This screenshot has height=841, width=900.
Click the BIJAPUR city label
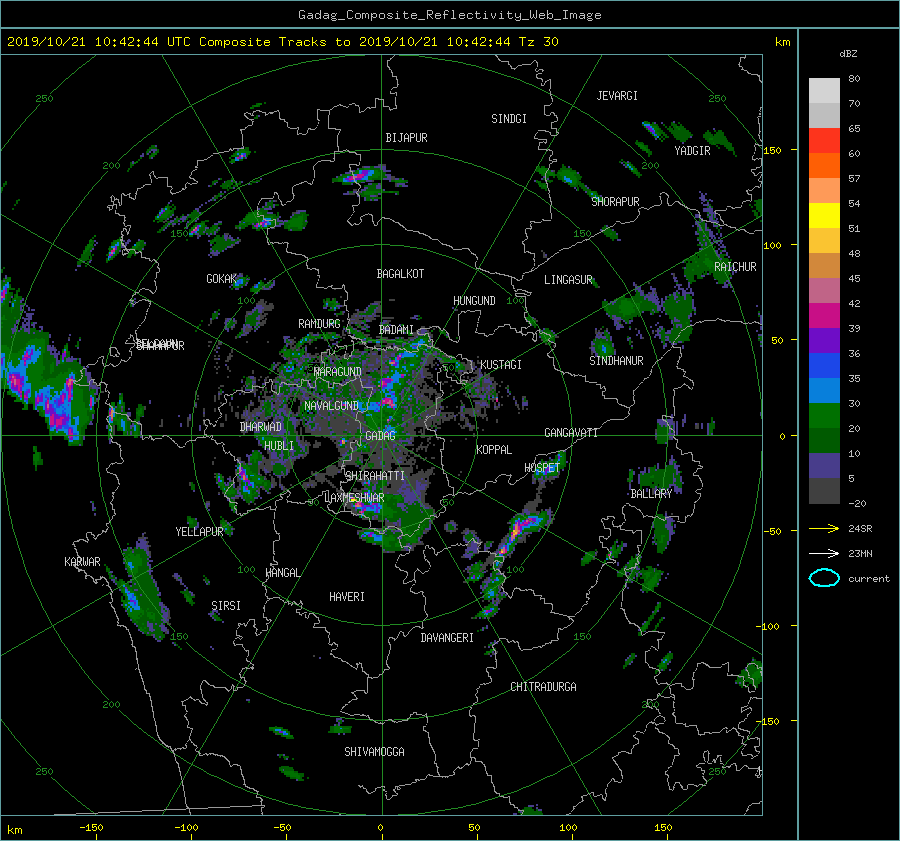406,138
